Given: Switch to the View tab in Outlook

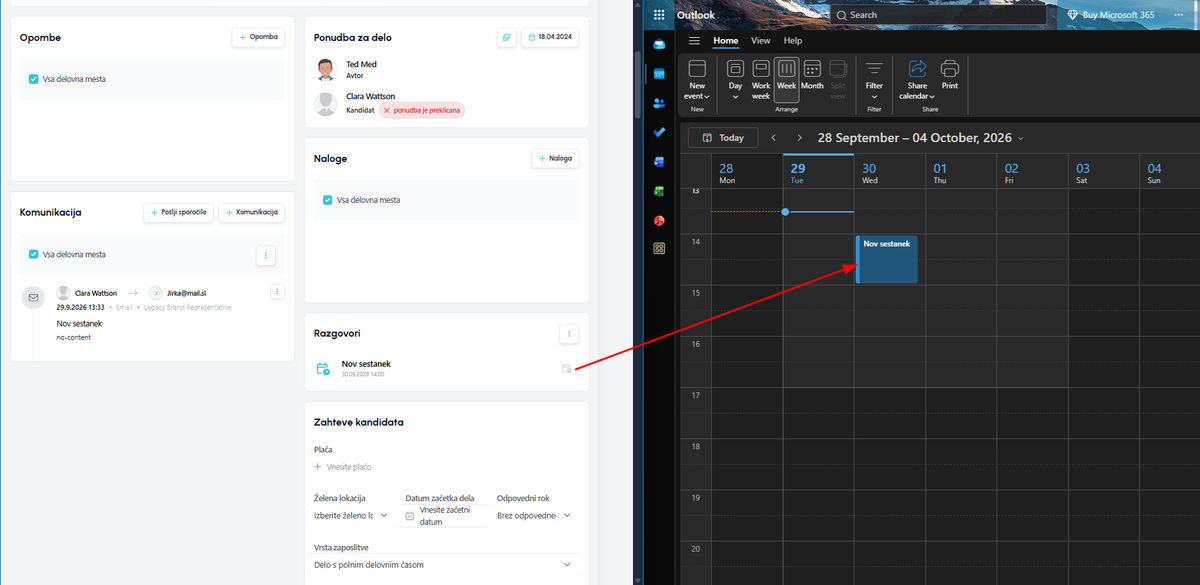Looking at the screenshot, I should (761, 41).
